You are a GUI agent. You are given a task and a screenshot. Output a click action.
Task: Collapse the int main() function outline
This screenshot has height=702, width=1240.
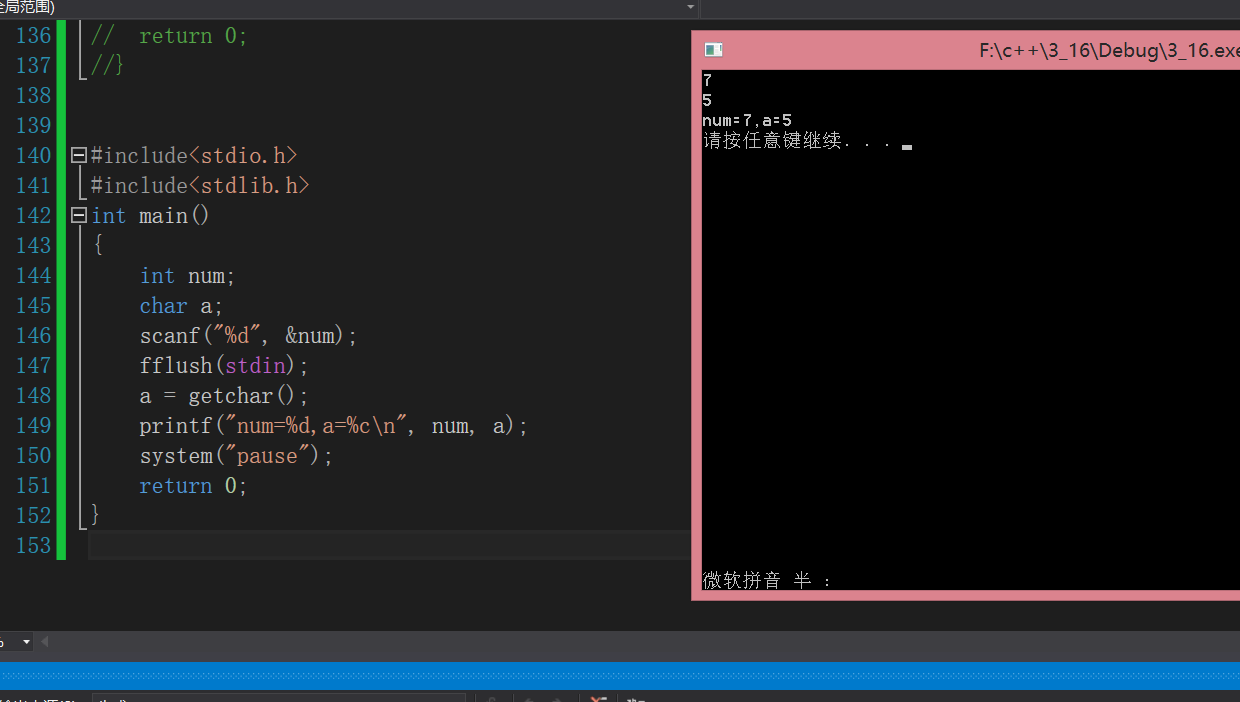tap(79, 216)
